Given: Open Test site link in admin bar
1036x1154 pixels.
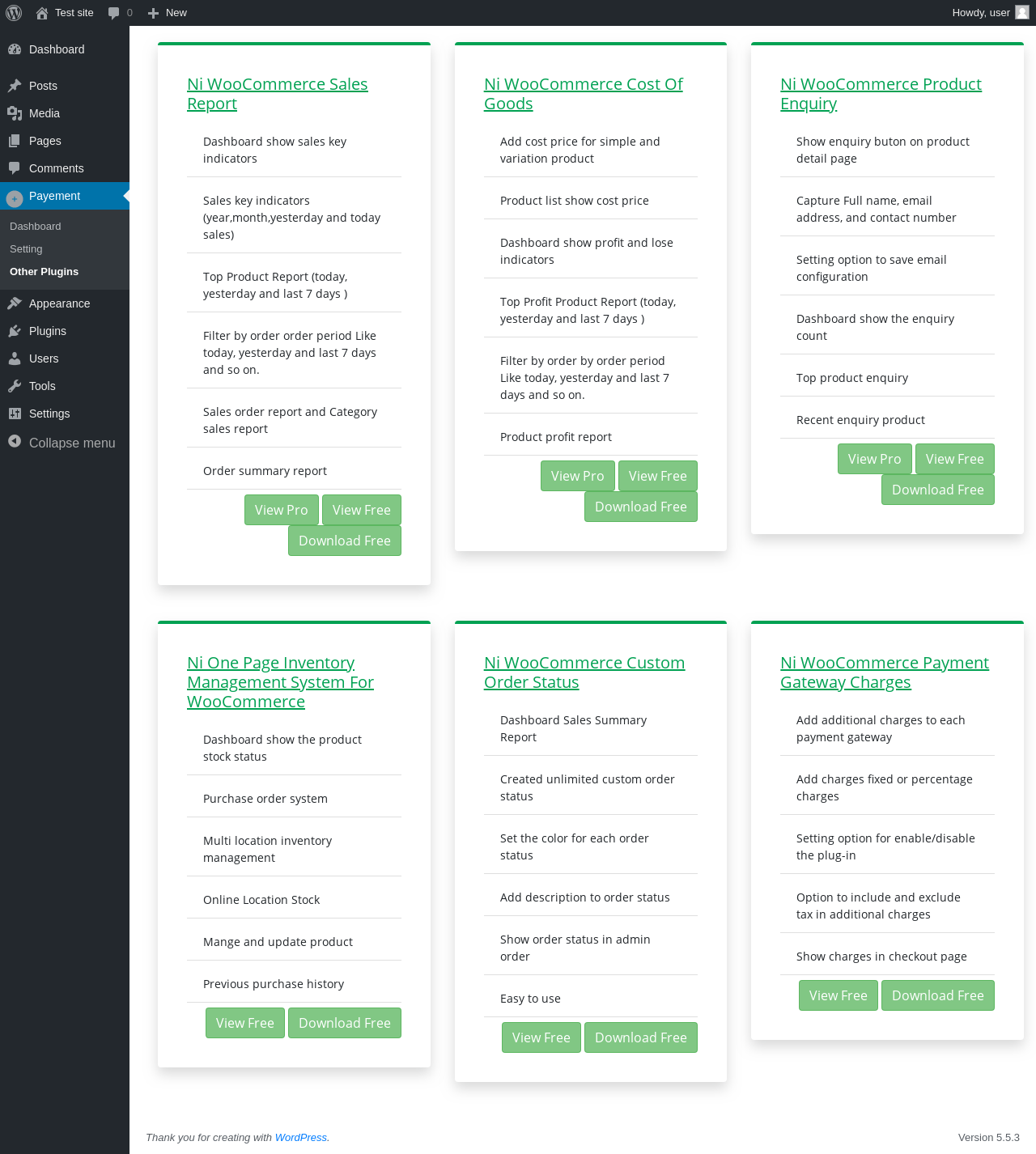Looking at the screenshot, I should (x=74, y=13).
